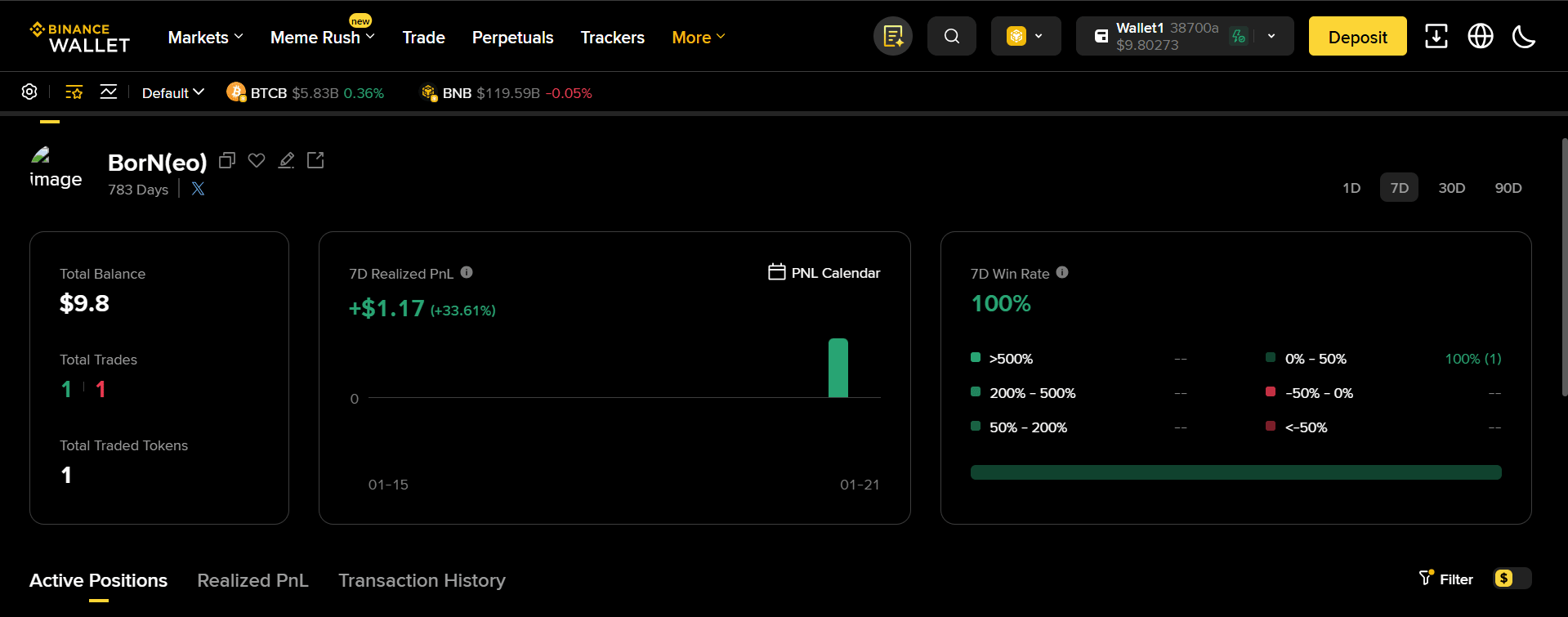Open the Trackers menu item
Image resolution: width=1568 pixels, height=617 pixels.
click(613, 38)
